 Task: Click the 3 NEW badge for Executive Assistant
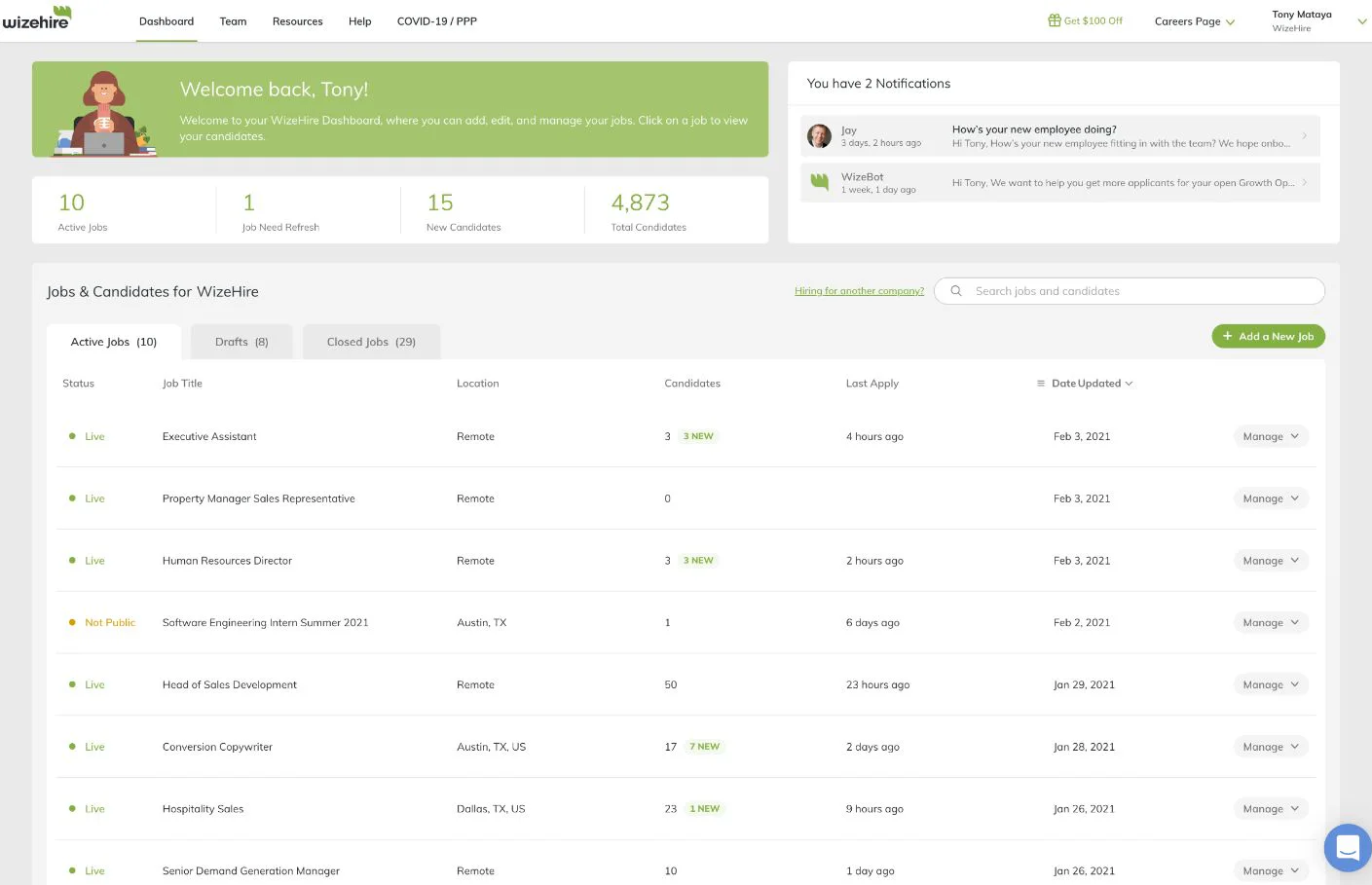coord(698,436)
